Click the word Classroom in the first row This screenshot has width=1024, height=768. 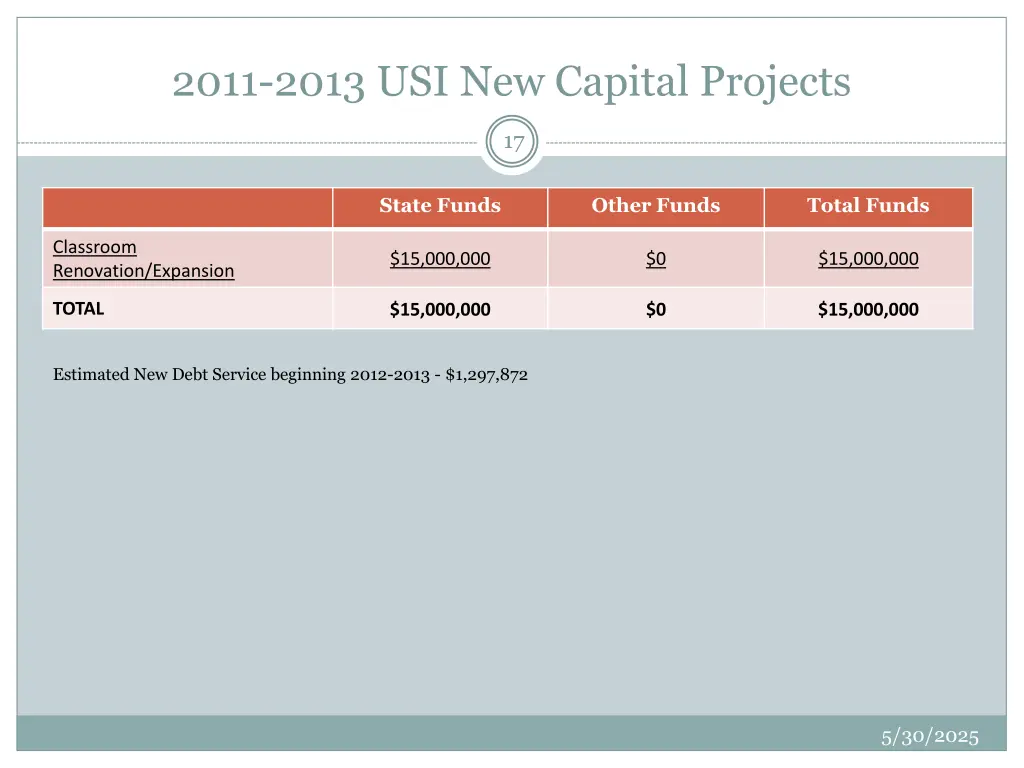95,247
